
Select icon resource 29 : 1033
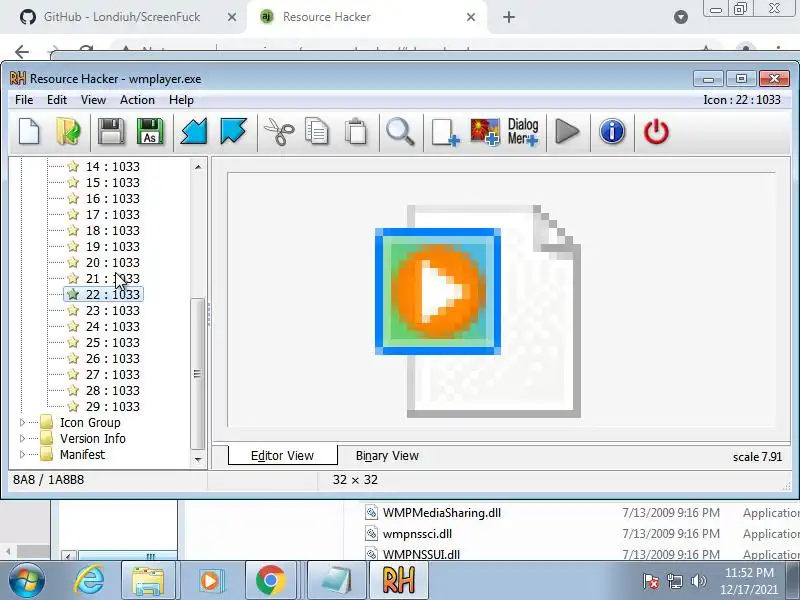(112, 406)
